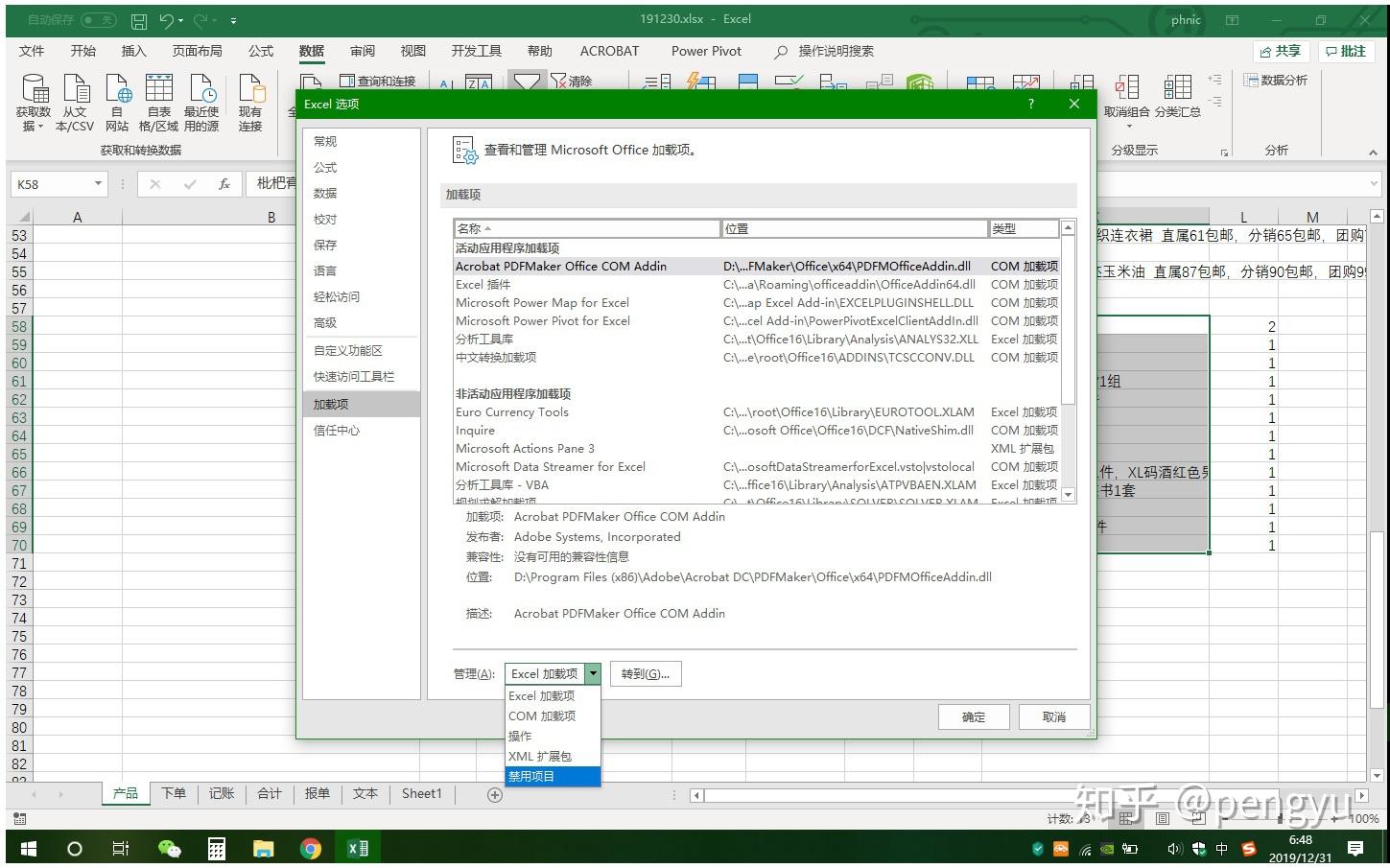Click the worksheet vertical scrollbar down arrow
The image size is (1390, 868).
[1378, 774]
